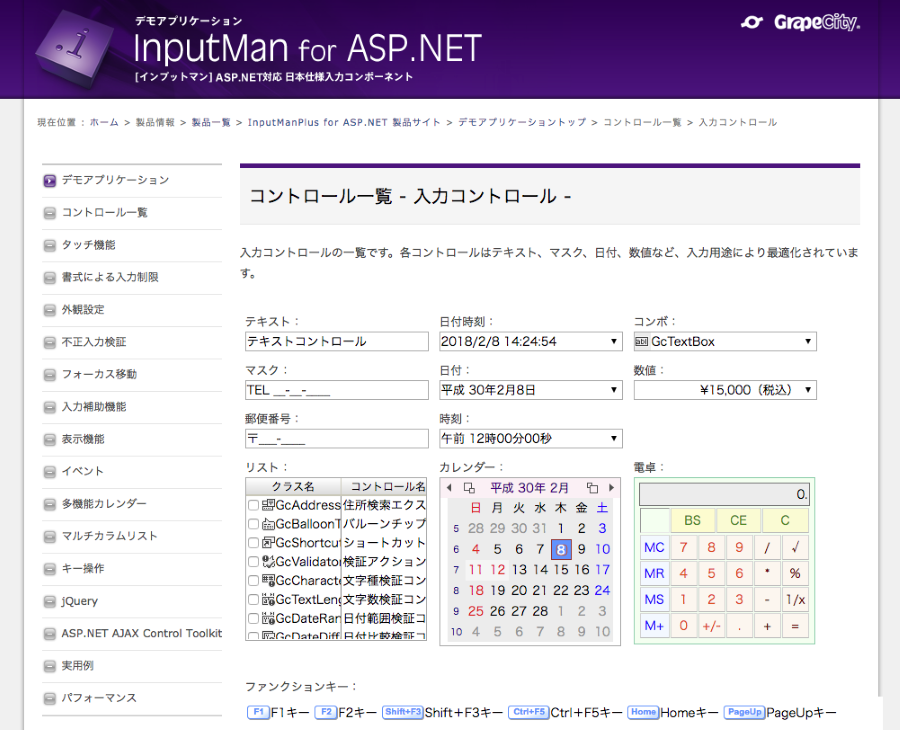Click the F1 function key icon
This screenshot has width=900, height=730.
pyautogui.click(x=258, y=712)
